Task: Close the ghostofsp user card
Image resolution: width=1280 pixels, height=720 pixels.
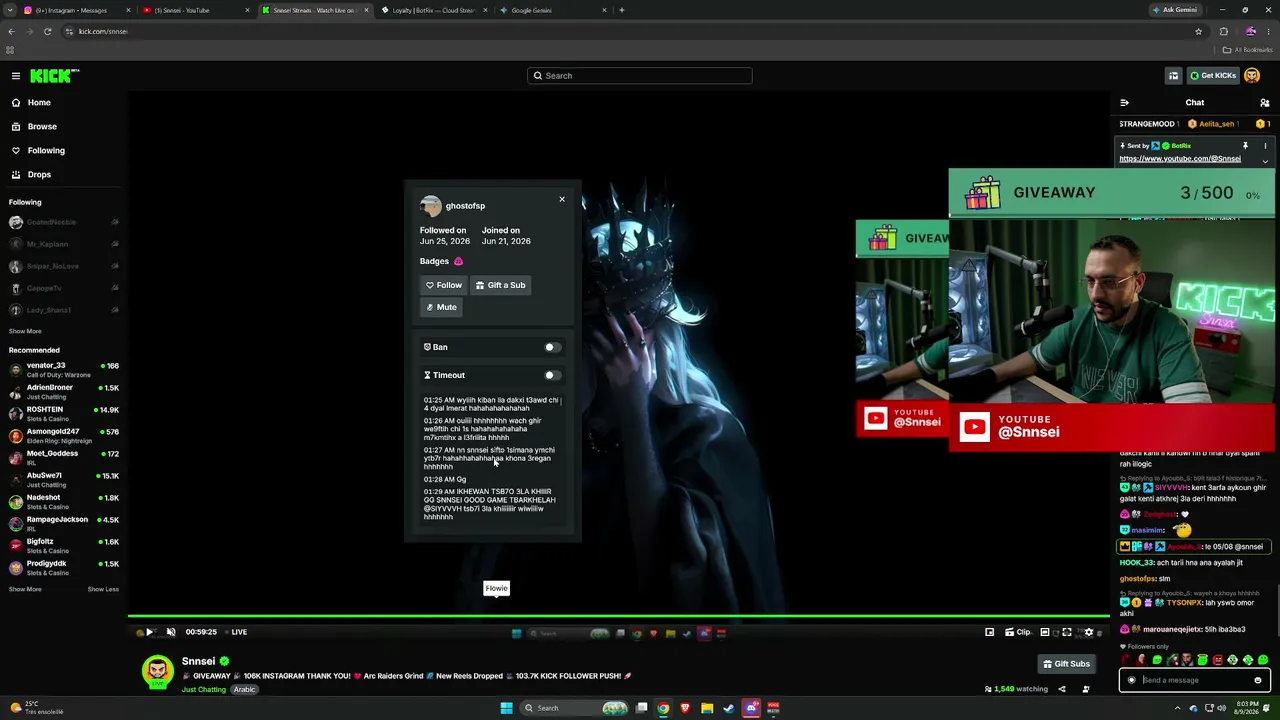Action: [x=562, y=200]
